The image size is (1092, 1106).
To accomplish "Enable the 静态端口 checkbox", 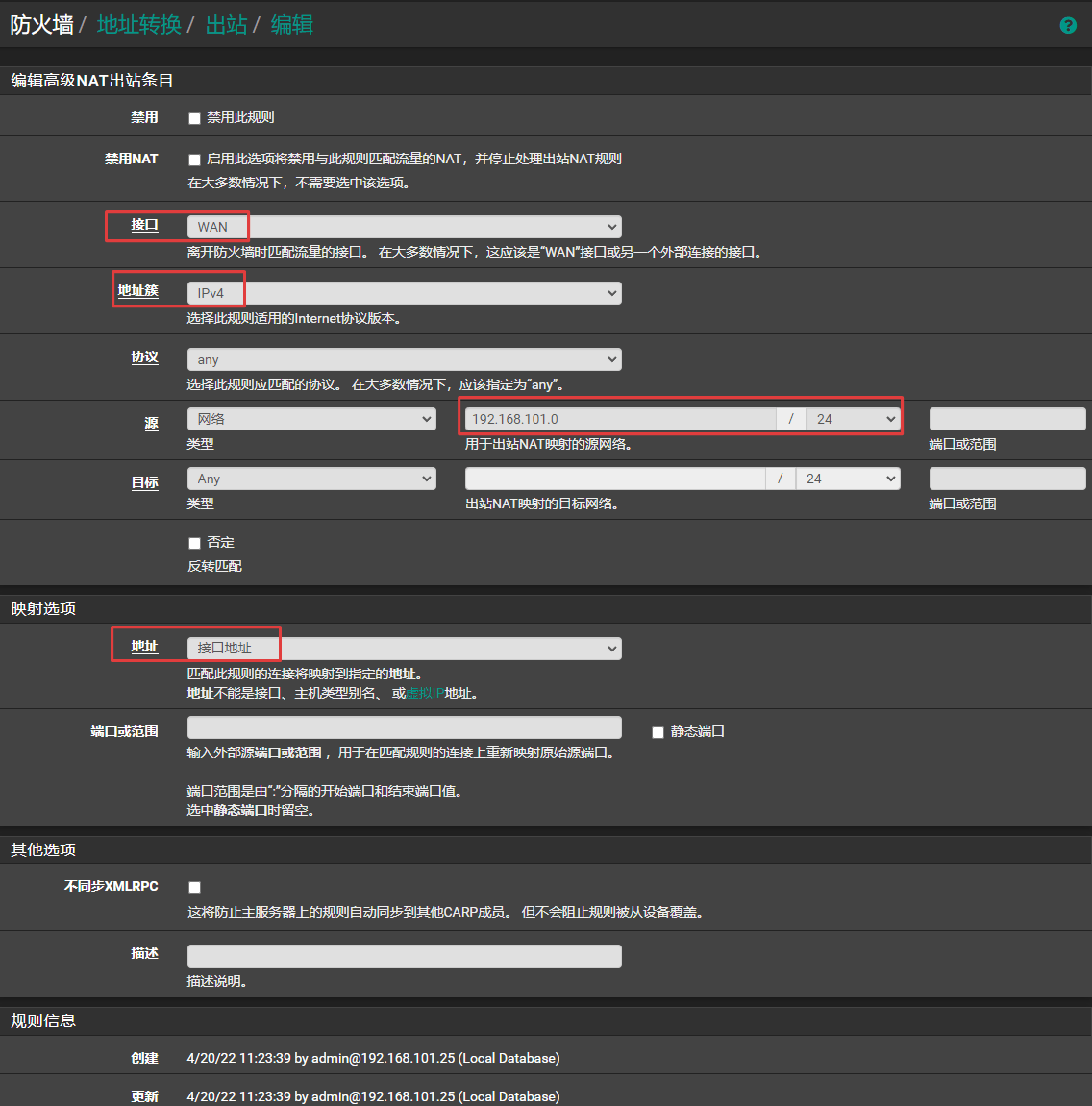I will pyautogui.click(x=658, y=732).
